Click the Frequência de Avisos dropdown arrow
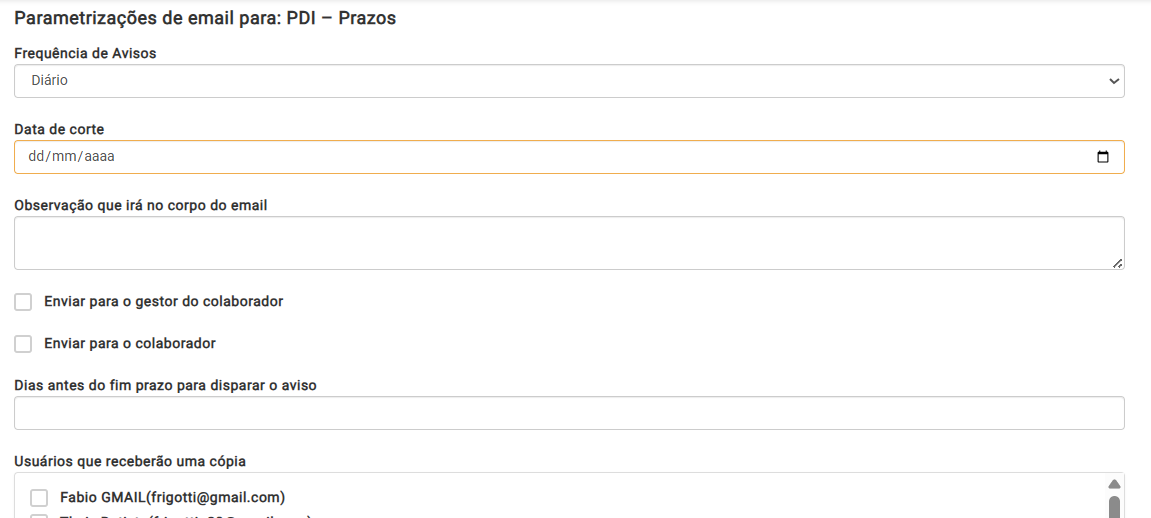Screen dimensions: 1151x518 point(1114,81)
